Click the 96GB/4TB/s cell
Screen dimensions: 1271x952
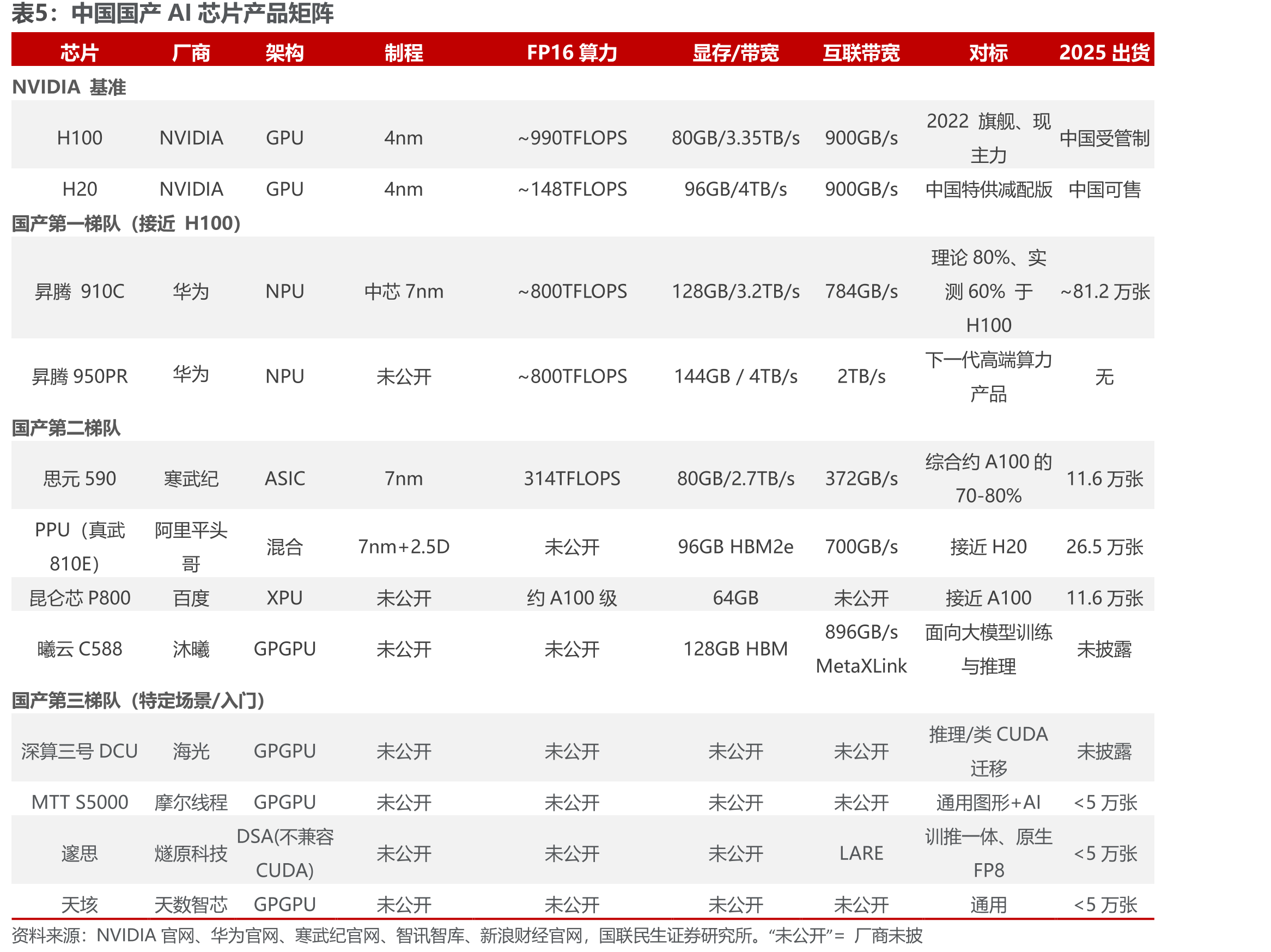735,189
